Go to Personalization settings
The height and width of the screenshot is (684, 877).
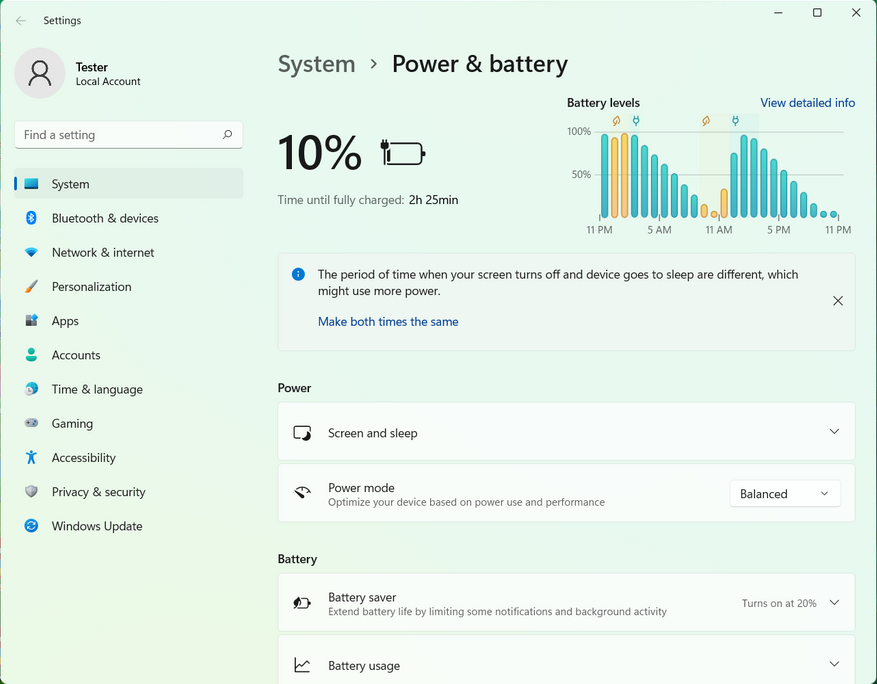click(x=91, y=287)
